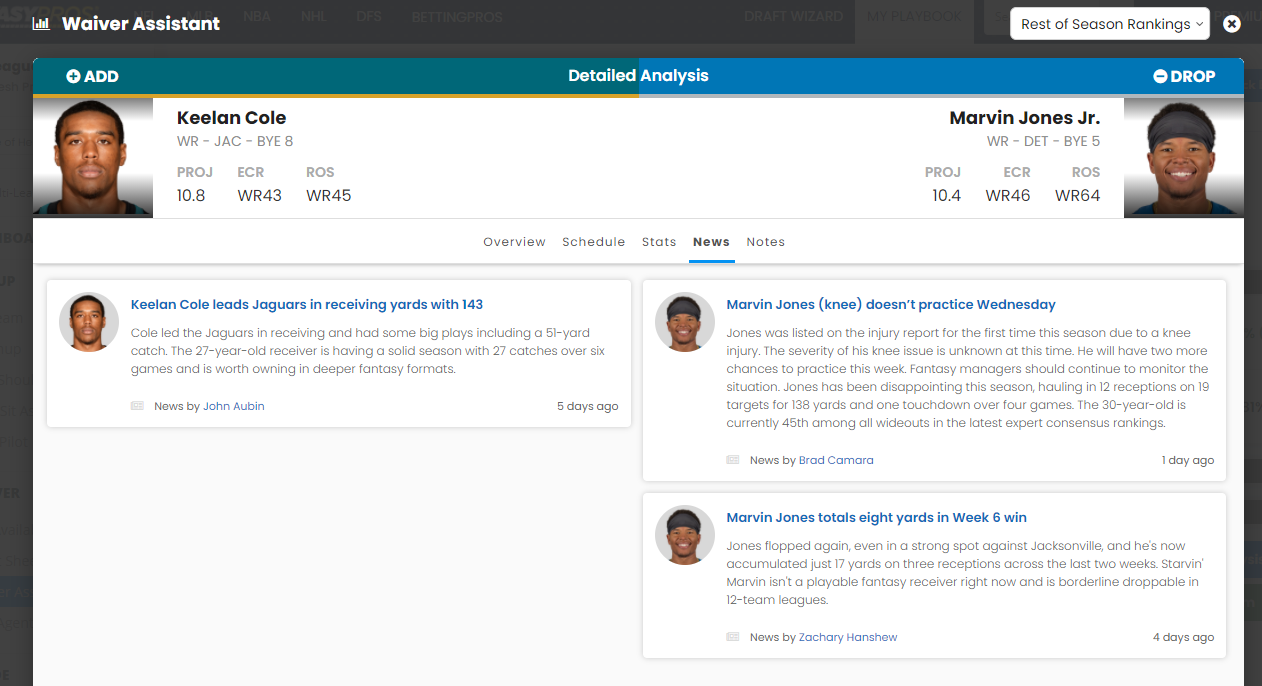Click Marvin Jones avatar in Week 6 card
1262x686 pixels.
(685, 535)
